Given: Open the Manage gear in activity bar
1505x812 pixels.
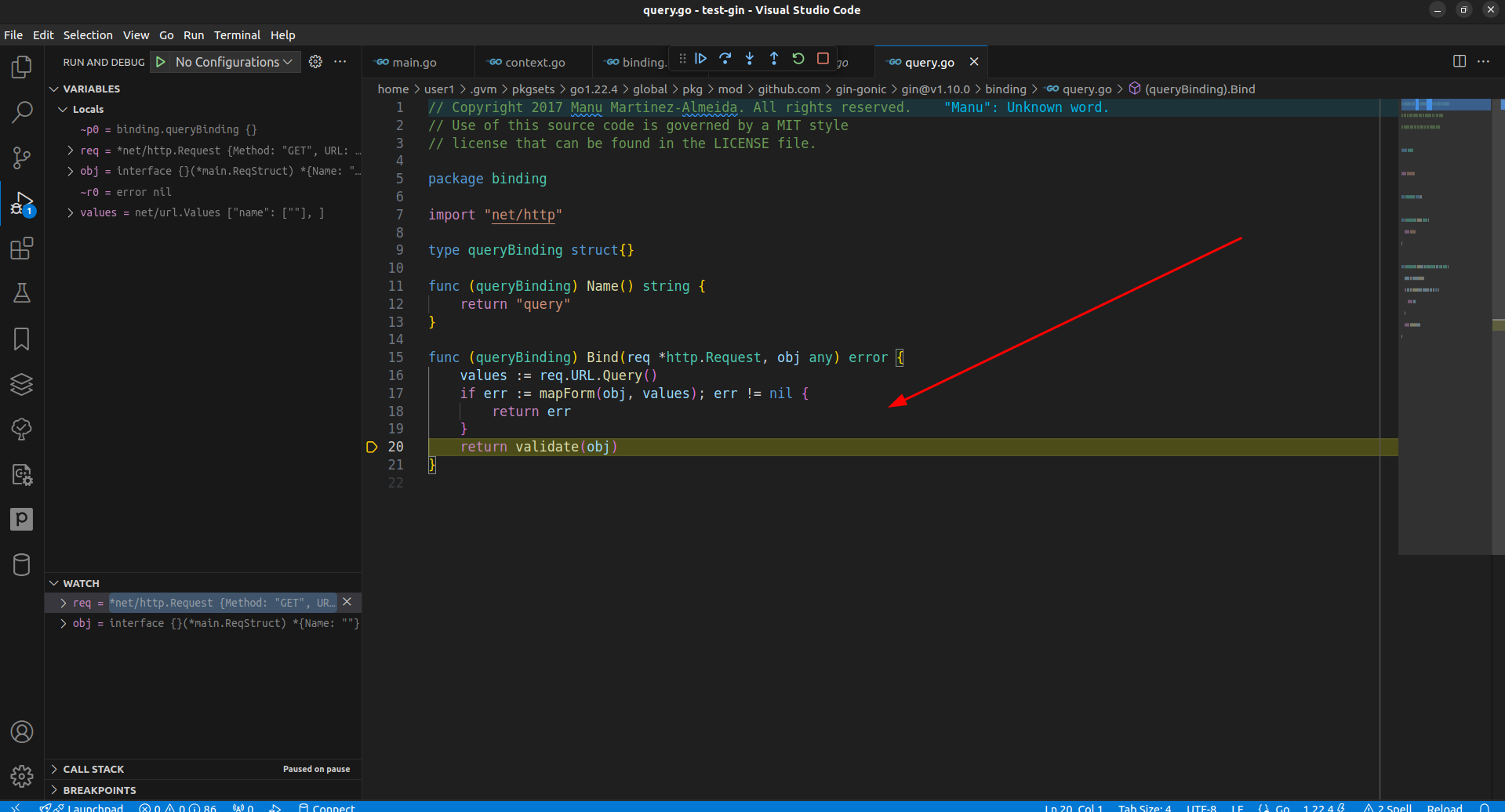Looking at the screenshot, I should click(22, 777).
